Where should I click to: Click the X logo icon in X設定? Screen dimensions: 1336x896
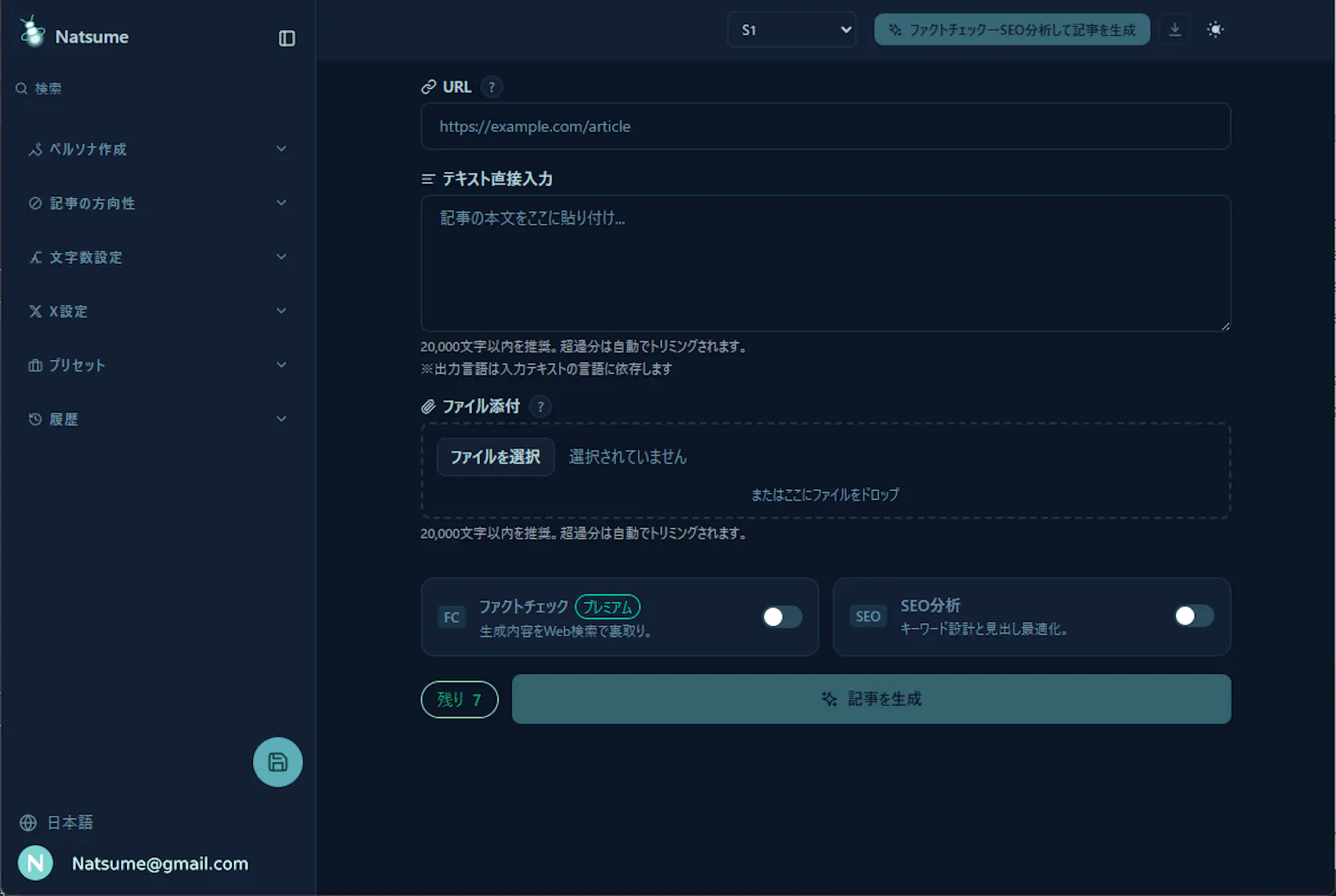point(35,311)
